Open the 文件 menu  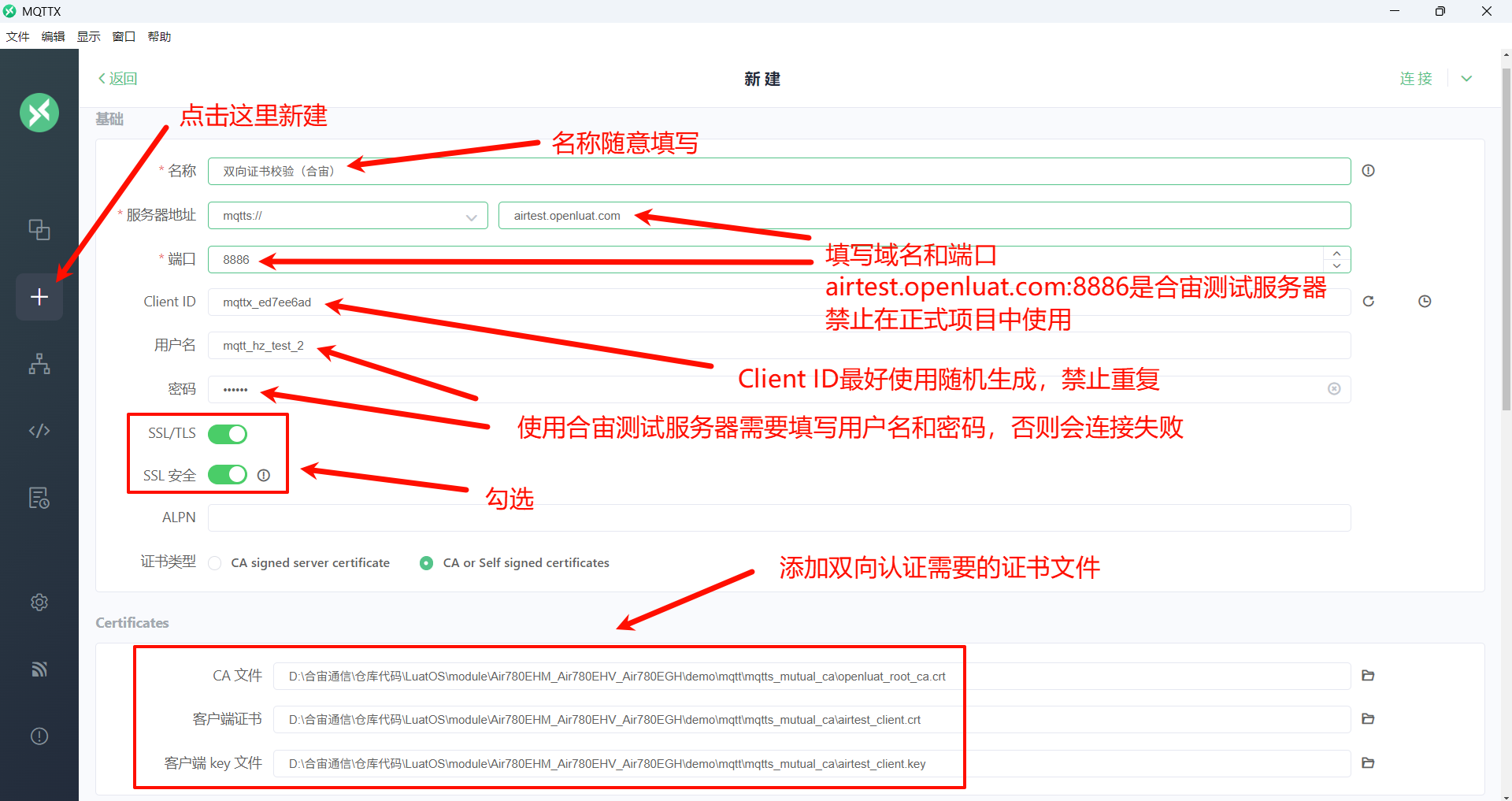click(17, 37)
